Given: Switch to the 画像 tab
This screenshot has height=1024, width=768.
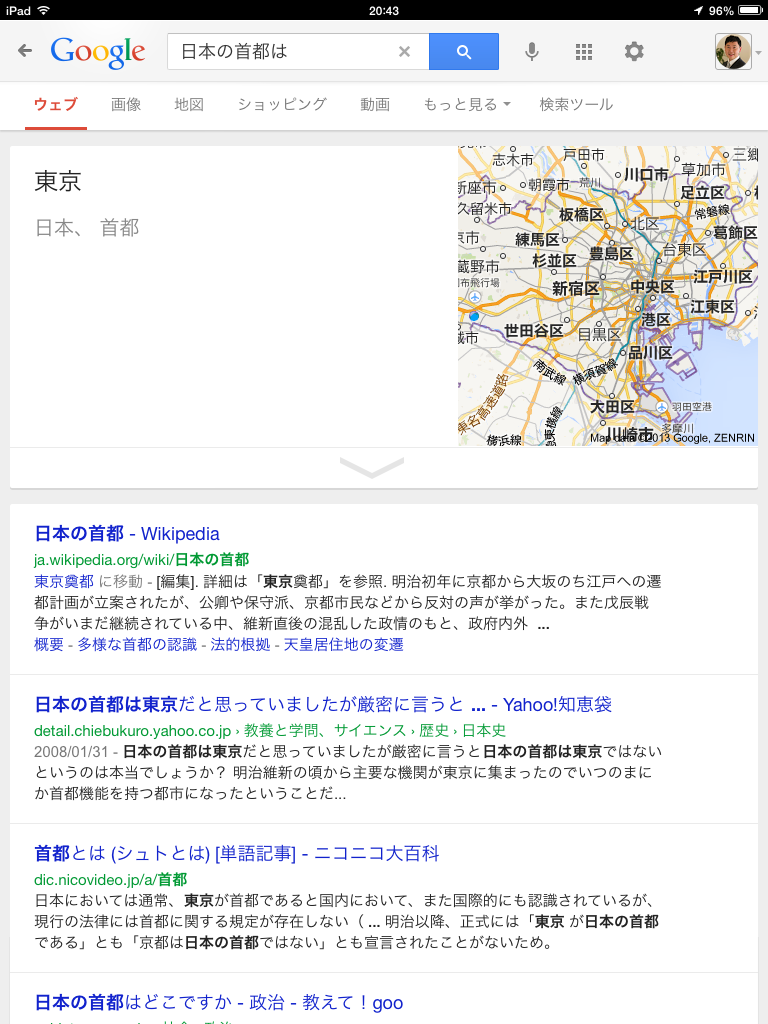Looking at the screenshot, I should pyautogui.click(x=126, y=104).
